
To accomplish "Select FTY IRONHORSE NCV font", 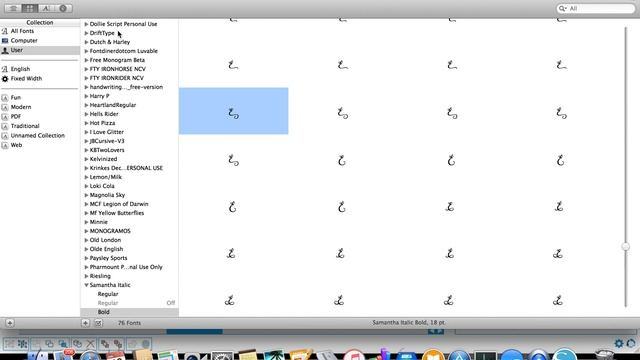I will [118, 69].
